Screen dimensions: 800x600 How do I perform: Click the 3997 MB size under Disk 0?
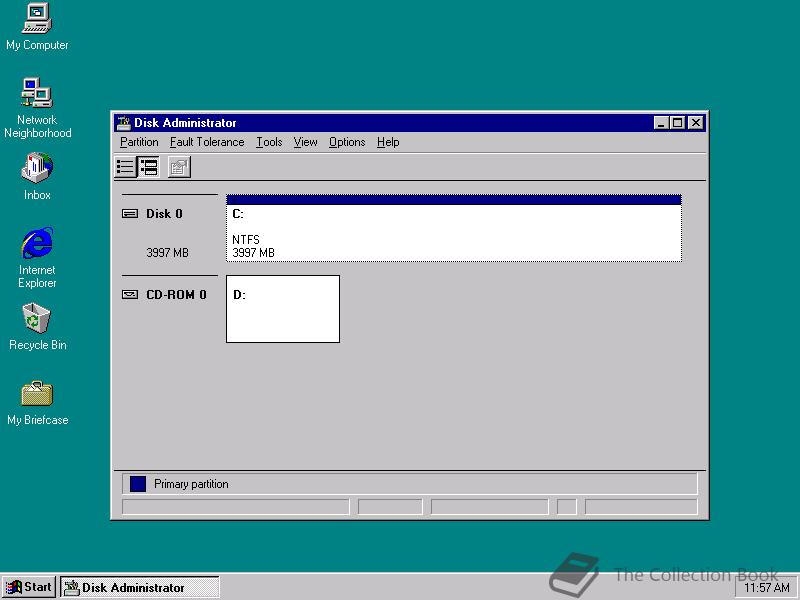point(167,253)
